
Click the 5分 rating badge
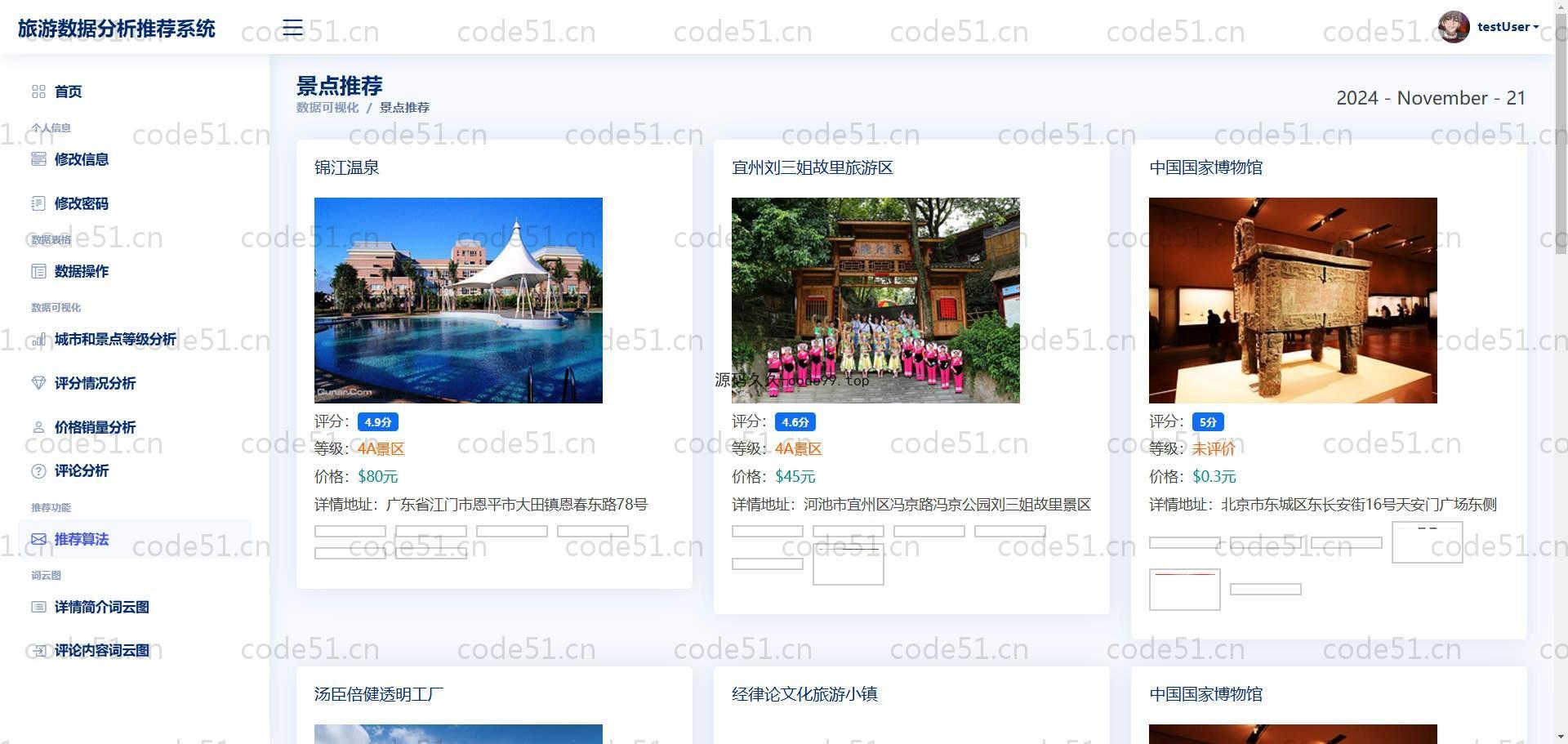click(x=1208, y=422)
